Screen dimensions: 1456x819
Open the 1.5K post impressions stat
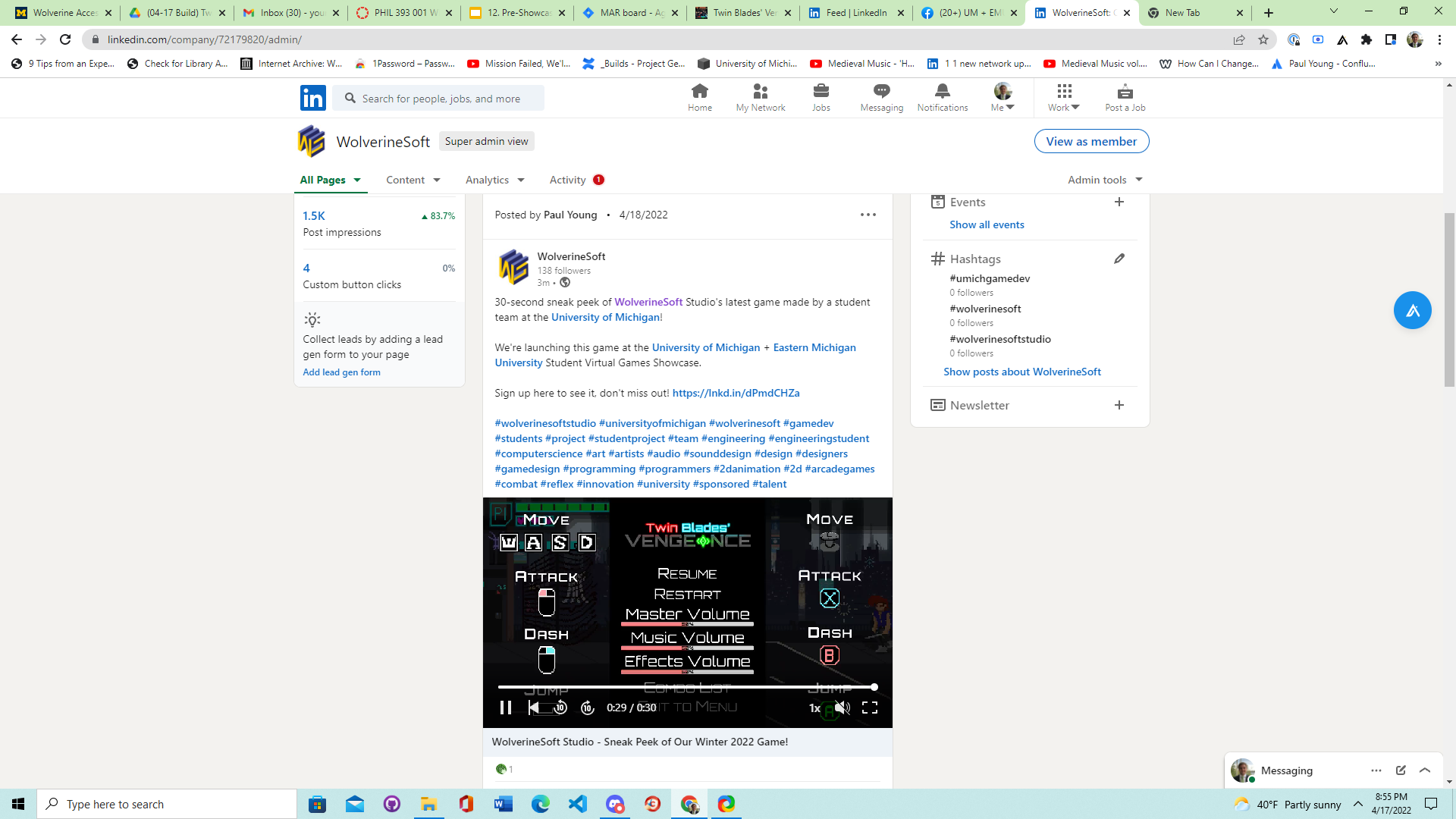click(313, 216)
